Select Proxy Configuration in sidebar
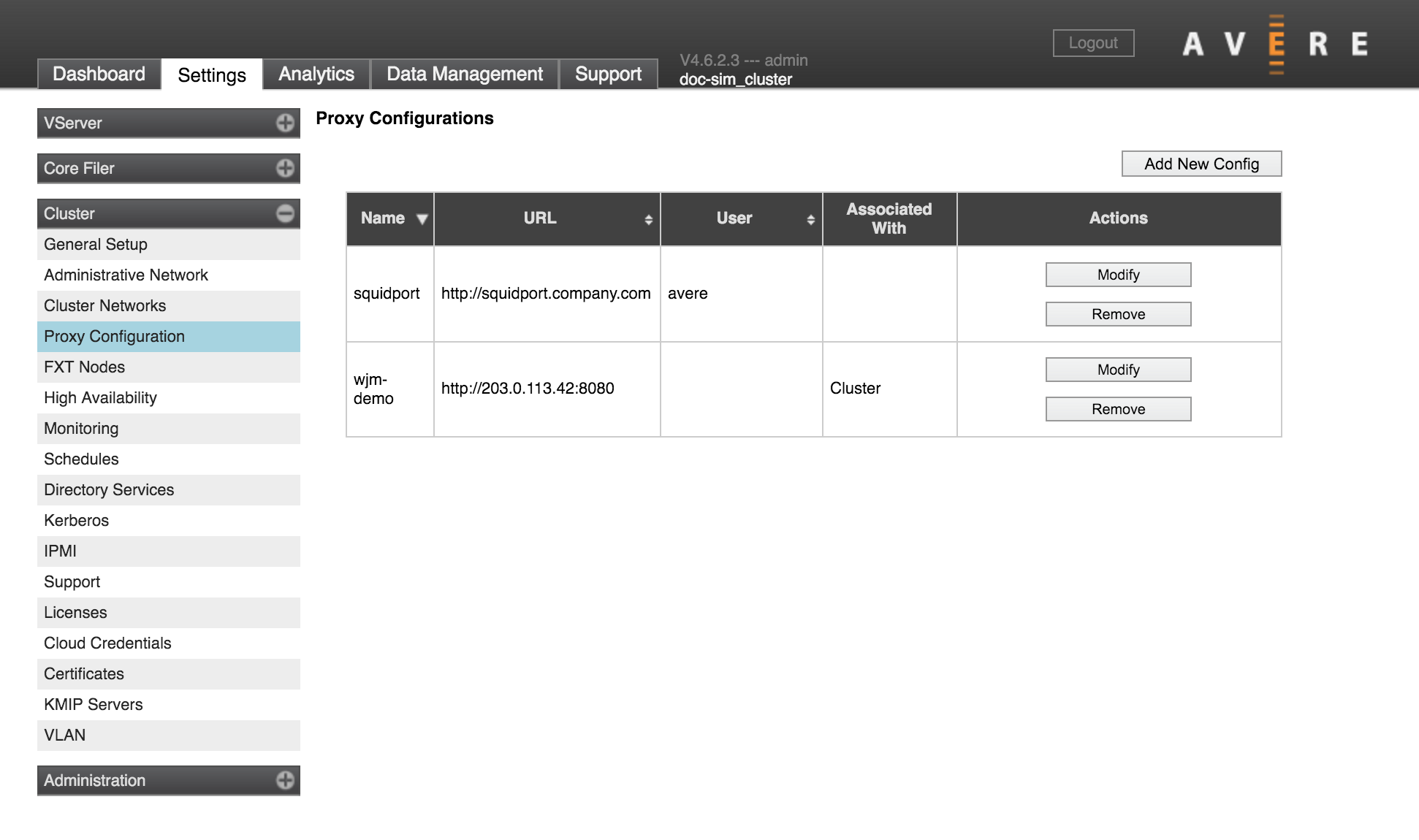1419x840 pixels. click(169, 337)
